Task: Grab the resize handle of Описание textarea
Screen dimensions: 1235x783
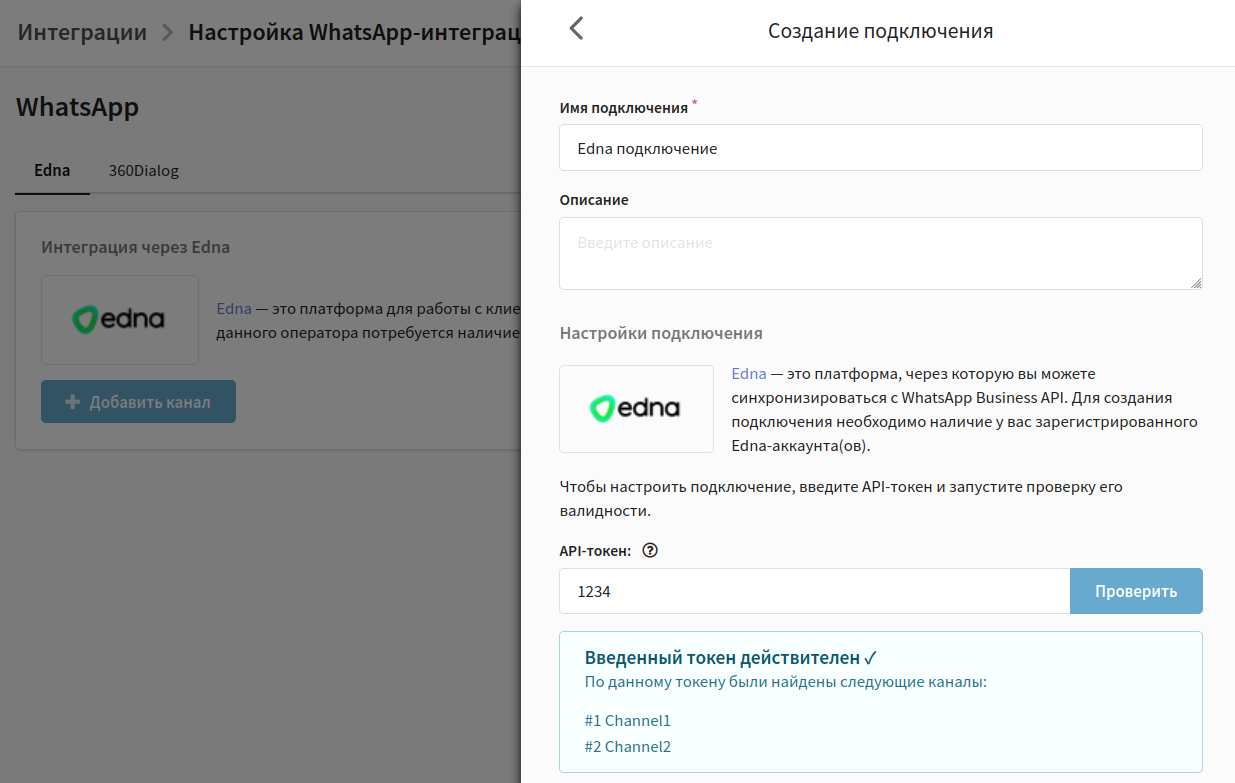Action: 1196,283
